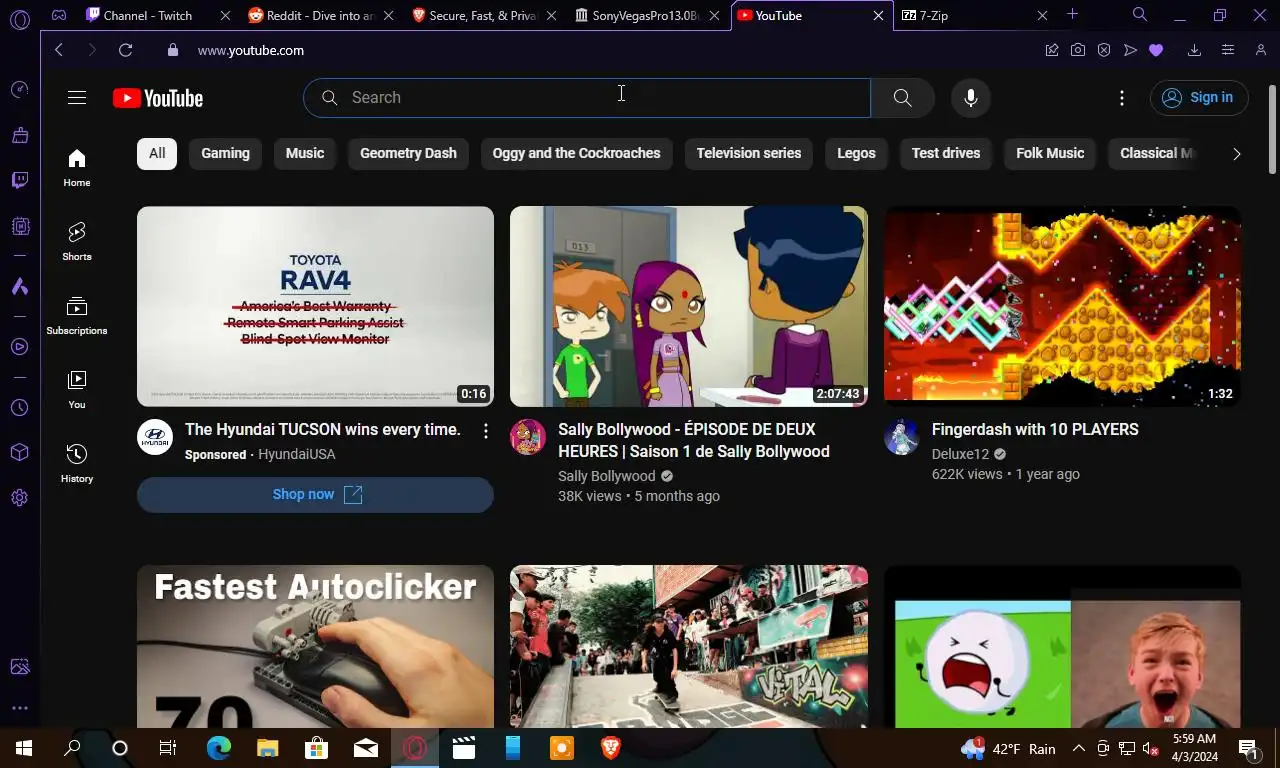Open the Aria AI icon in sidebar
This screenshot has height=768, width=1280.
pyautogui.click(x=20, y=286)
